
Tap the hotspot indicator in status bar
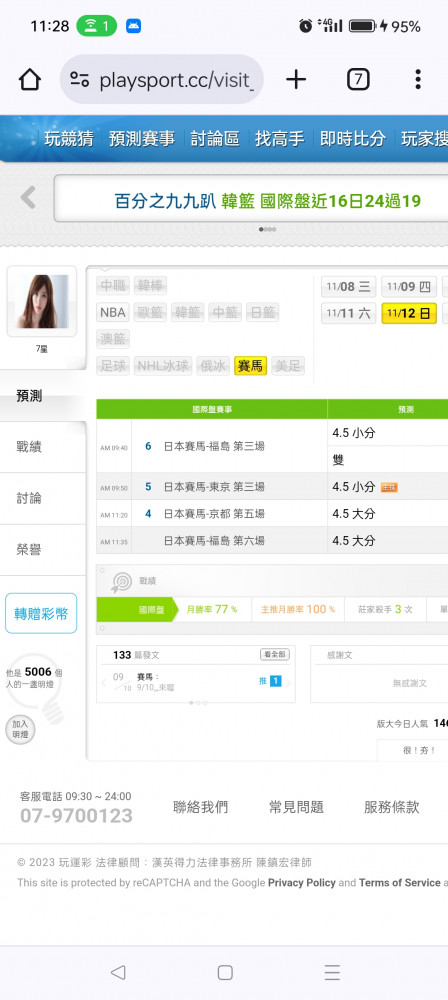(x=96, y=26)
